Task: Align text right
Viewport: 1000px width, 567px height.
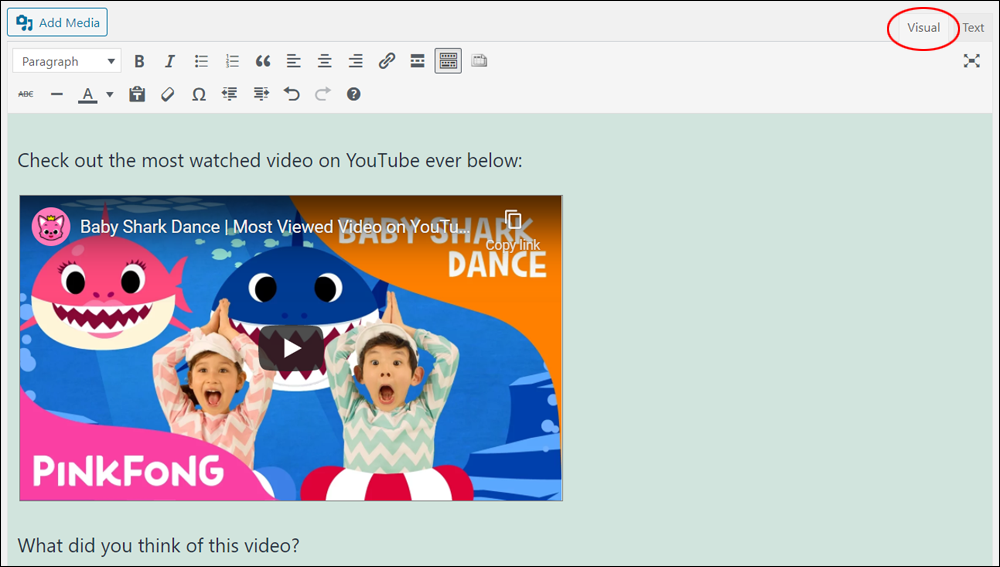Action: (x=355, y=61)
